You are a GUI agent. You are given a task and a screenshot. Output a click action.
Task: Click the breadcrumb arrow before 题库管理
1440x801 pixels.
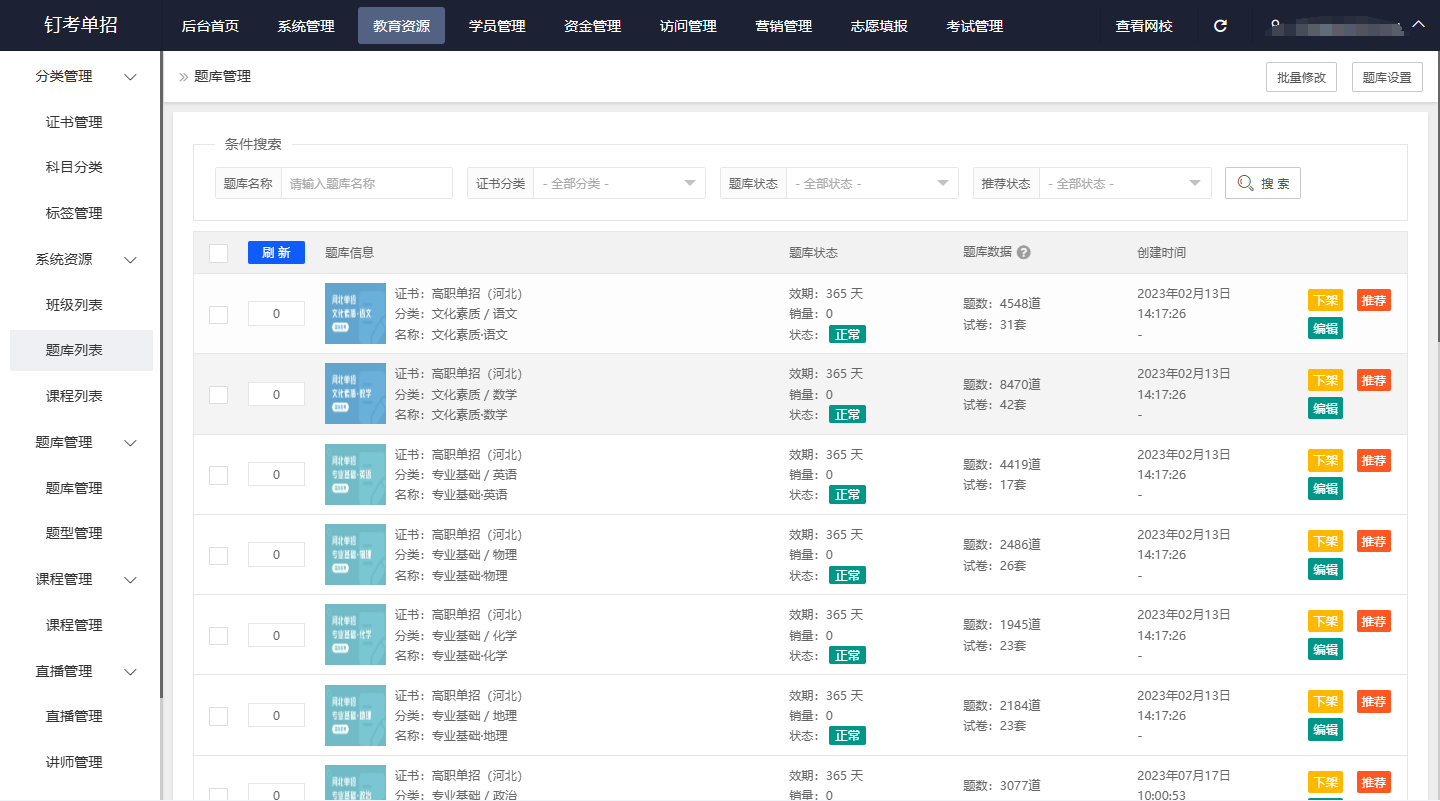click(184, 77)
